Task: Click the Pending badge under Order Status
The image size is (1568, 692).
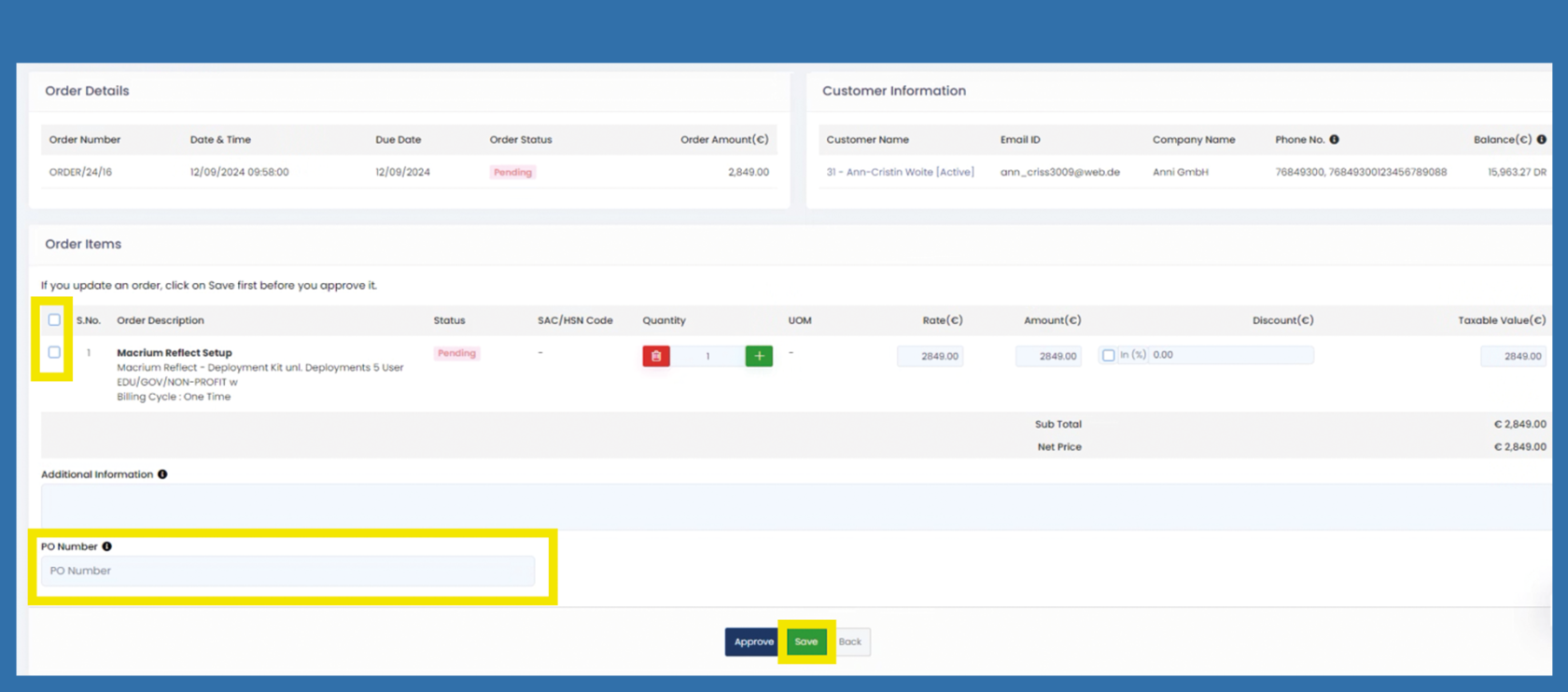Action: (512, 172)
